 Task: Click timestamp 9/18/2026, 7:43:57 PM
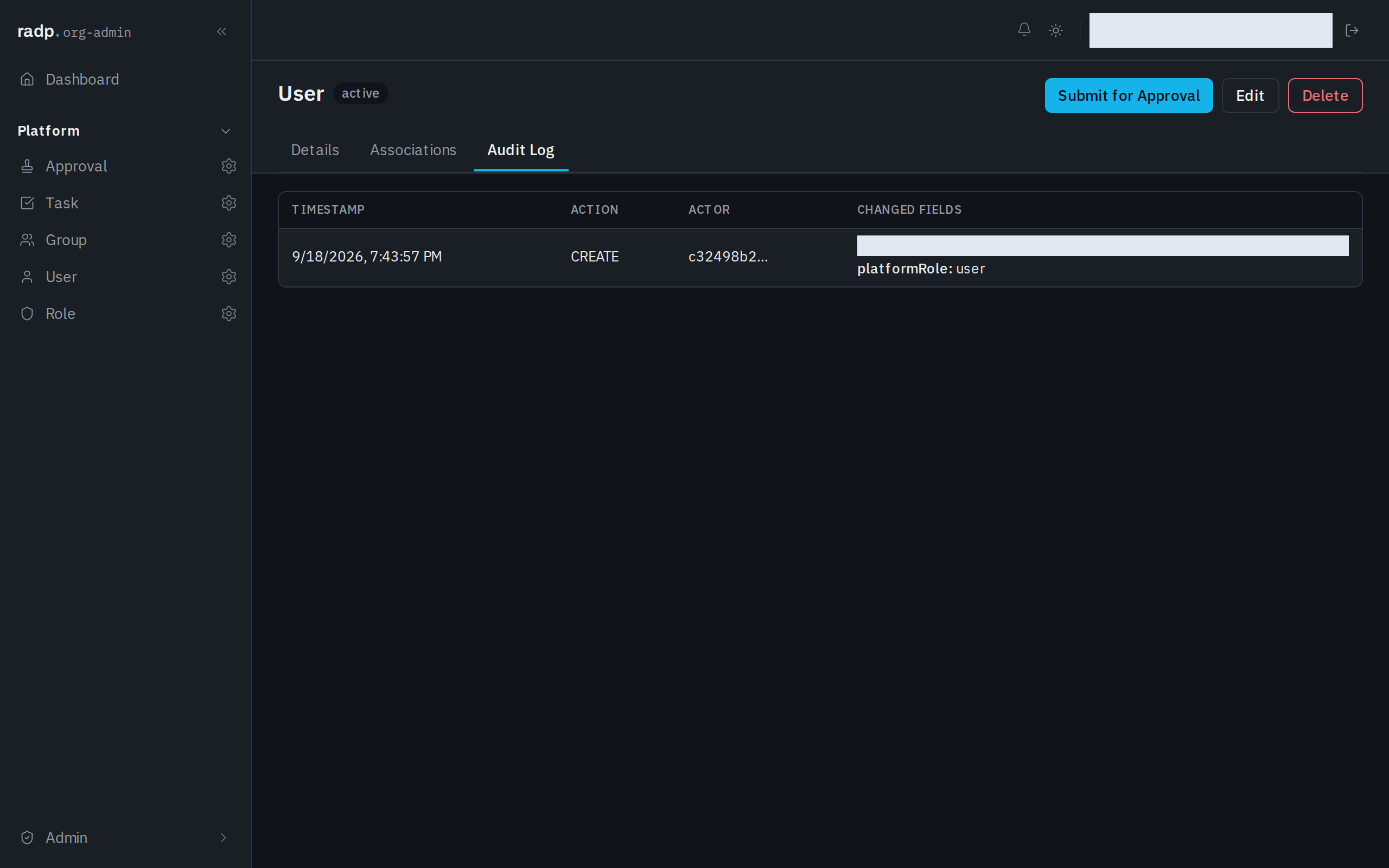click(367, 257)
